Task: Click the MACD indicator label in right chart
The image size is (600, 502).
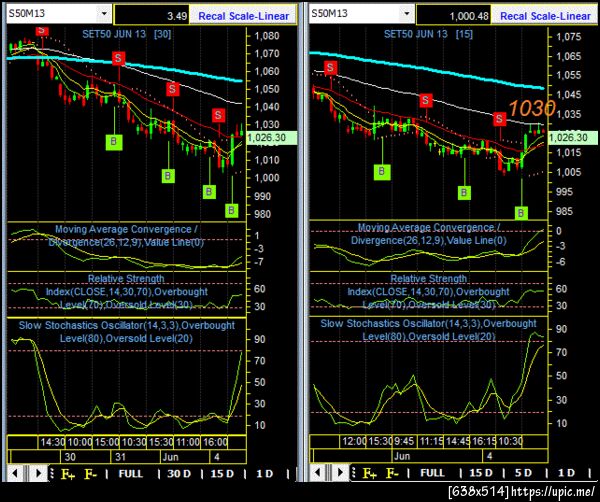Action: (x=429, y=234)
